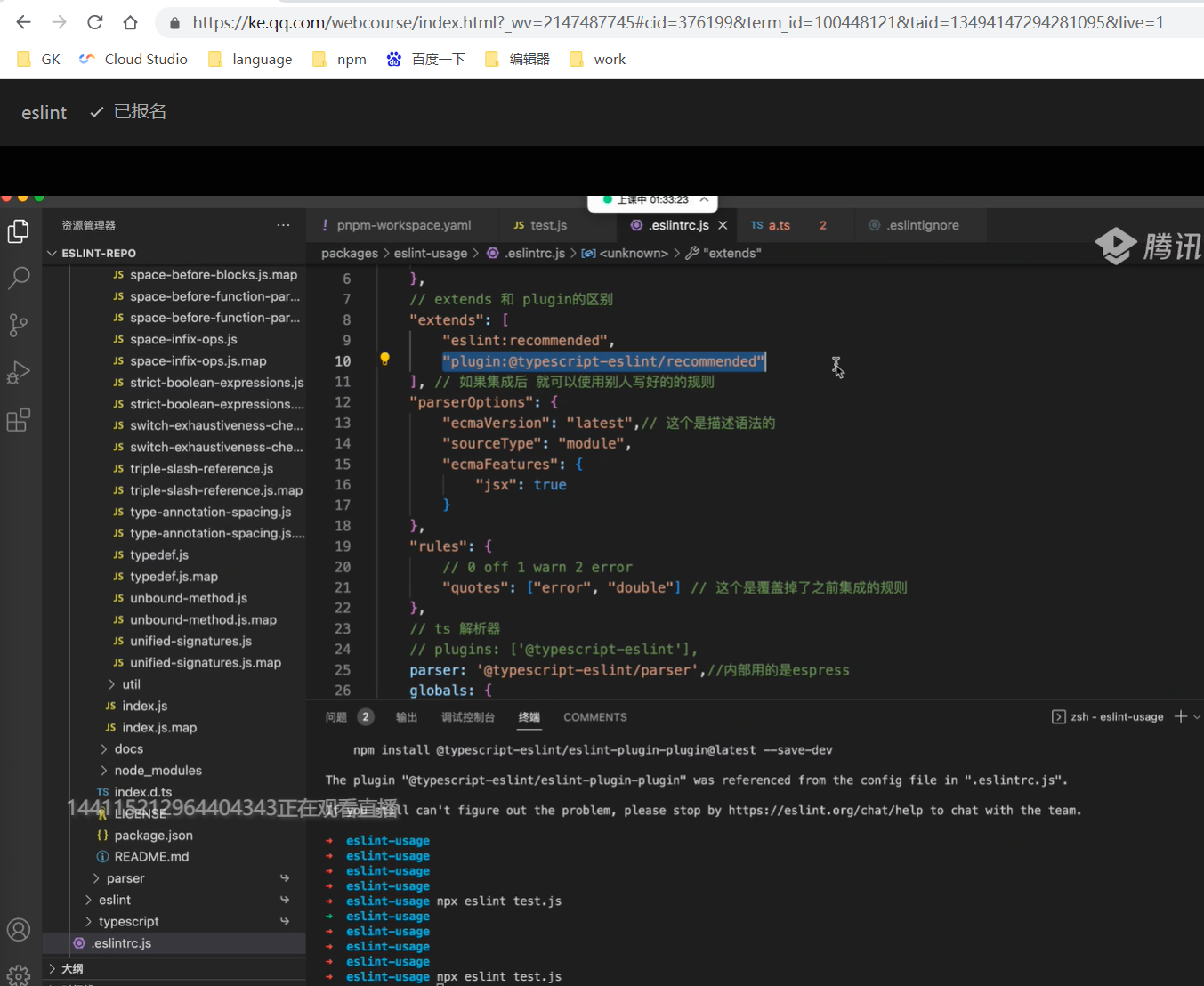Switch to the COMMENTS panel tab
Image resolution: width=1204 pixels, height=986 pixels.
click(594, 717)
